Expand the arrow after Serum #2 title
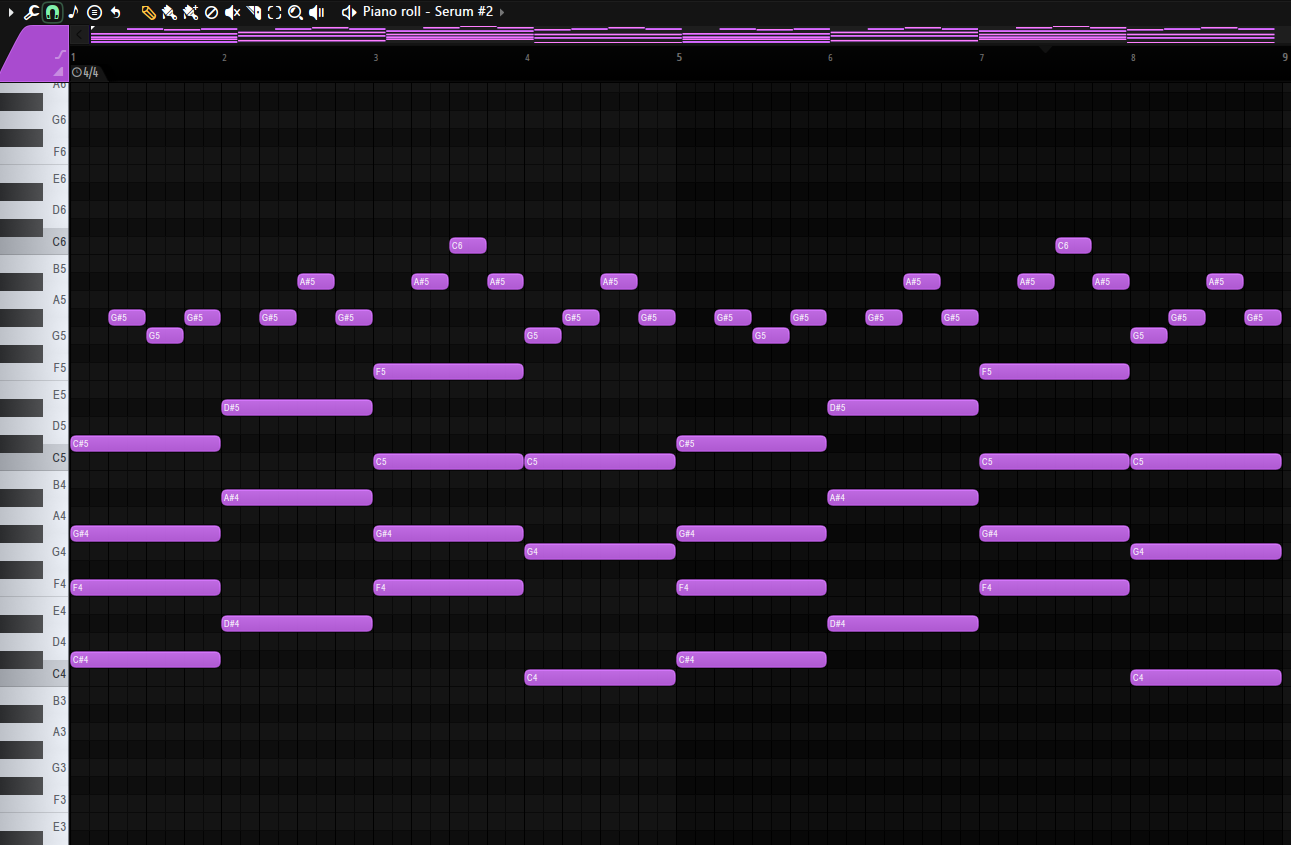 pyautogui.click(x=502, y=12)
